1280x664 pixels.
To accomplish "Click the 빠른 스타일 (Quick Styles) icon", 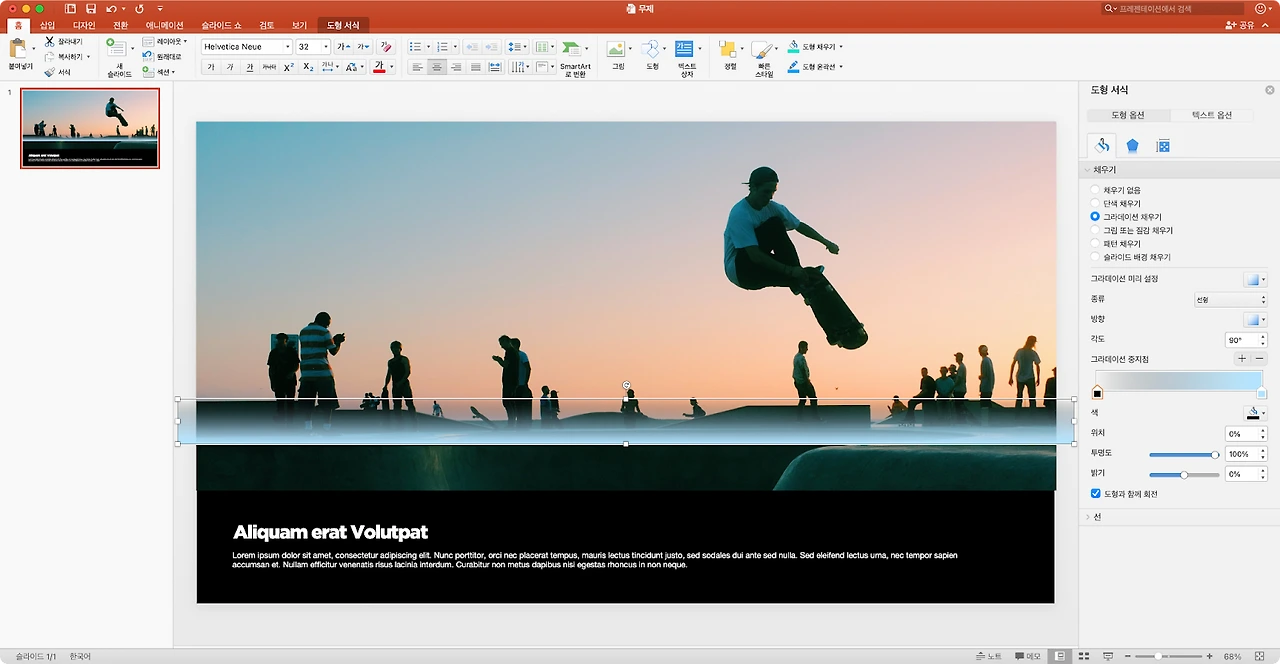I will click(x=763, y=49).
